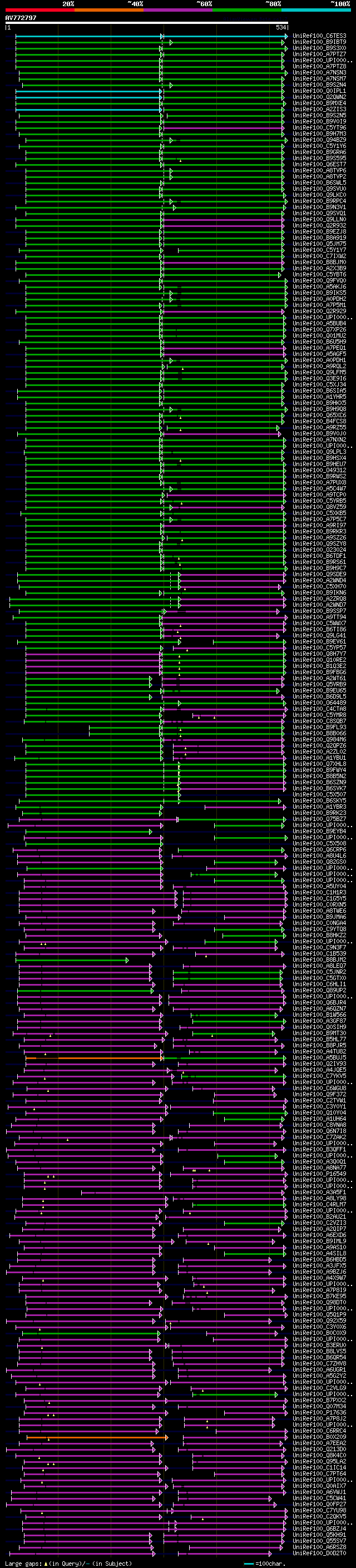Pick the UniRef100_Q2R932 label

(319, 225)
